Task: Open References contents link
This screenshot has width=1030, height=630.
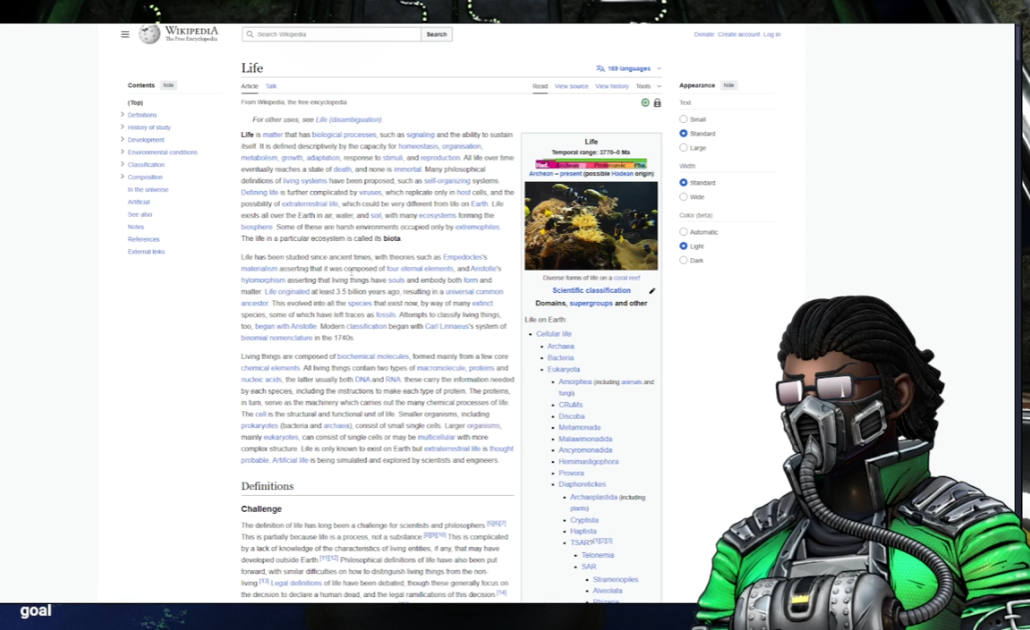Action: [x=143, y=239]
